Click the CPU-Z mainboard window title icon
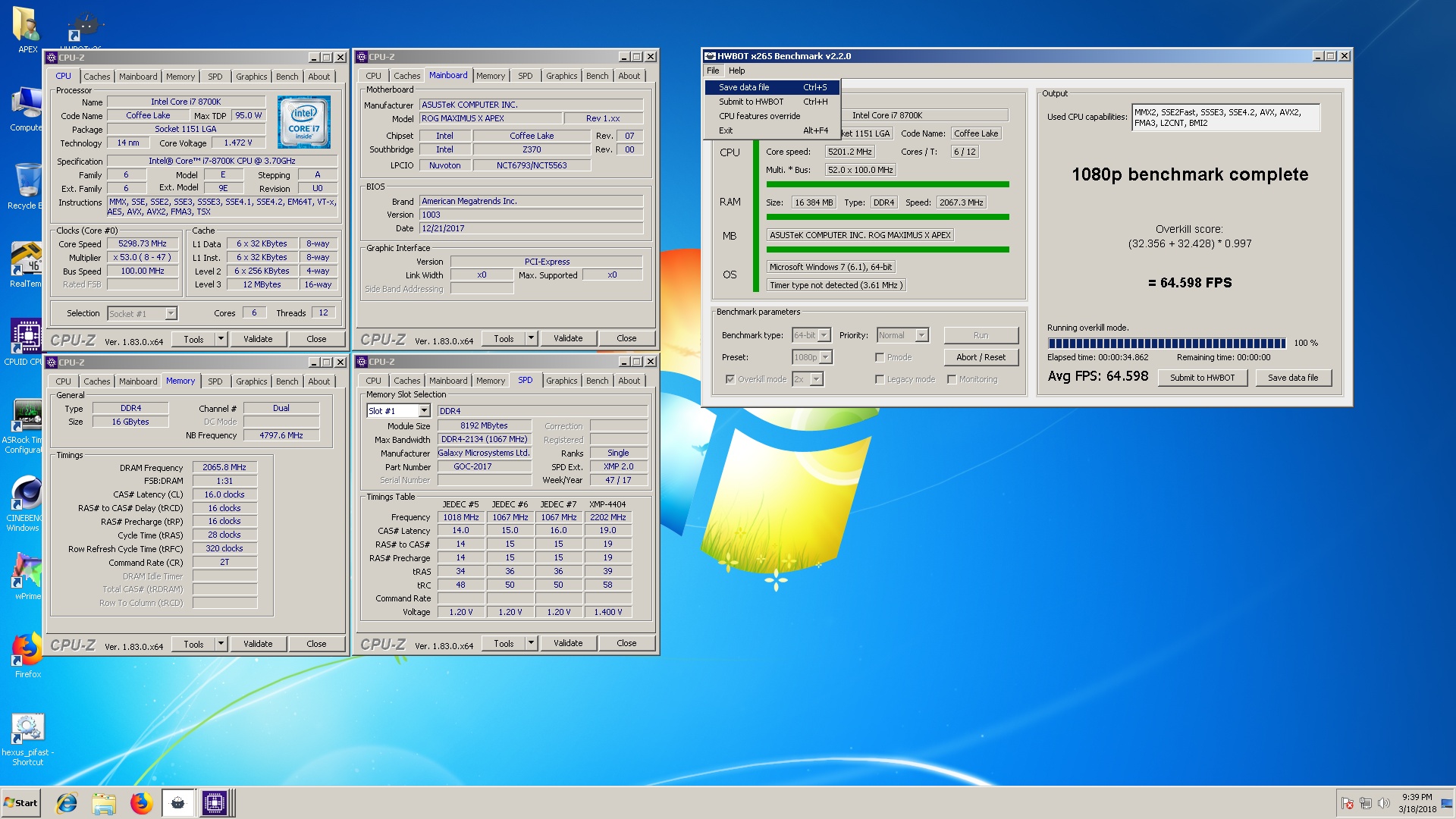 click(362, 57)
